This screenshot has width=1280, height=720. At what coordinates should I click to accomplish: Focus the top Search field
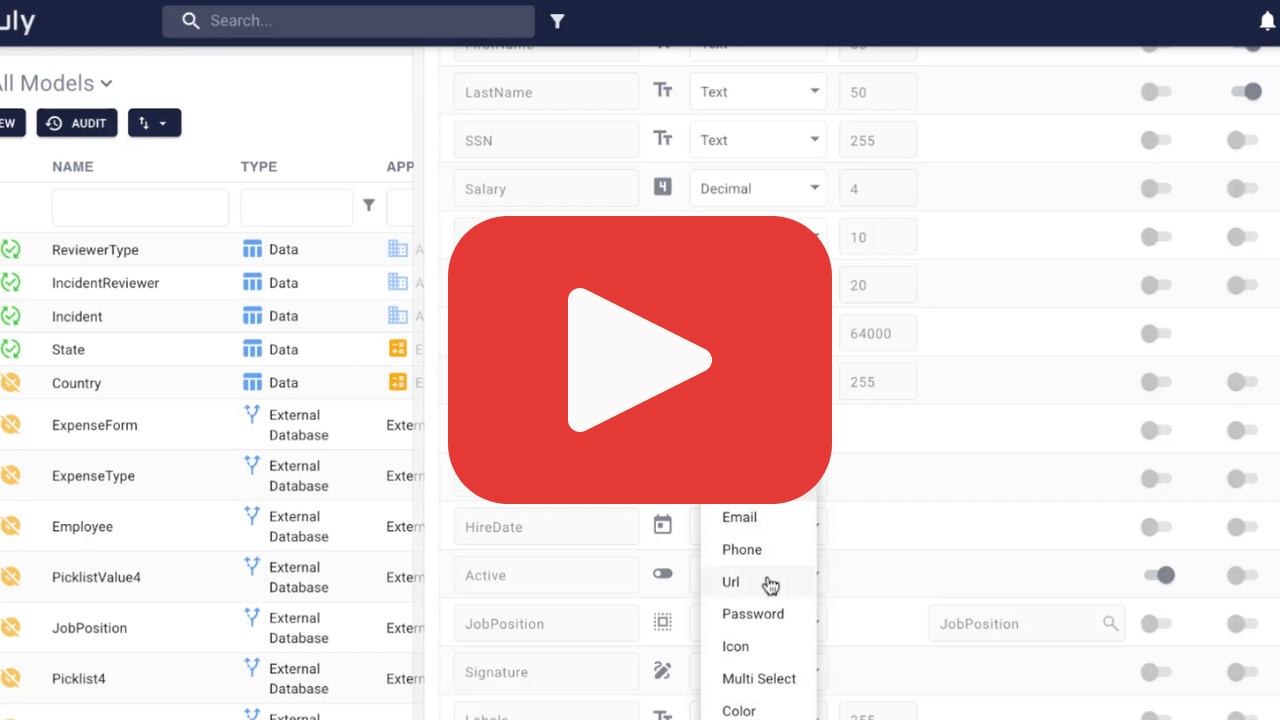pos(348,21)
